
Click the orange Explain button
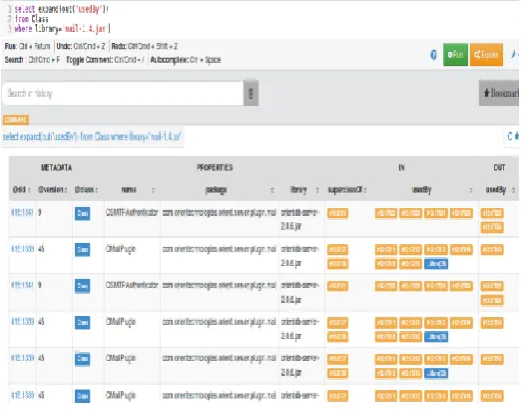tap(486, 54)
